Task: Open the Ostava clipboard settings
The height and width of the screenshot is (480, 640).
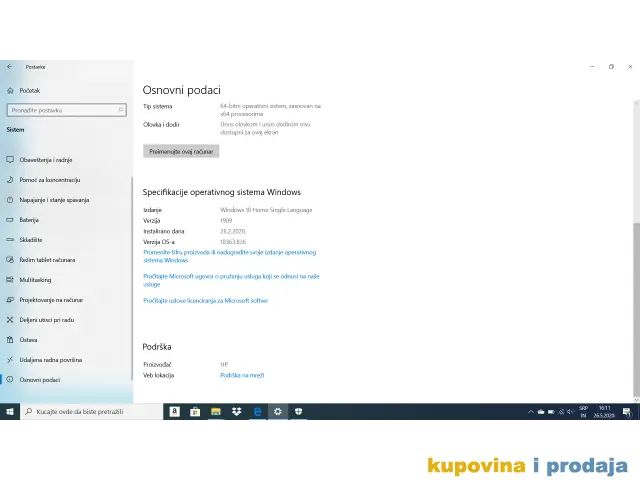Action: [x=28, y=340]
